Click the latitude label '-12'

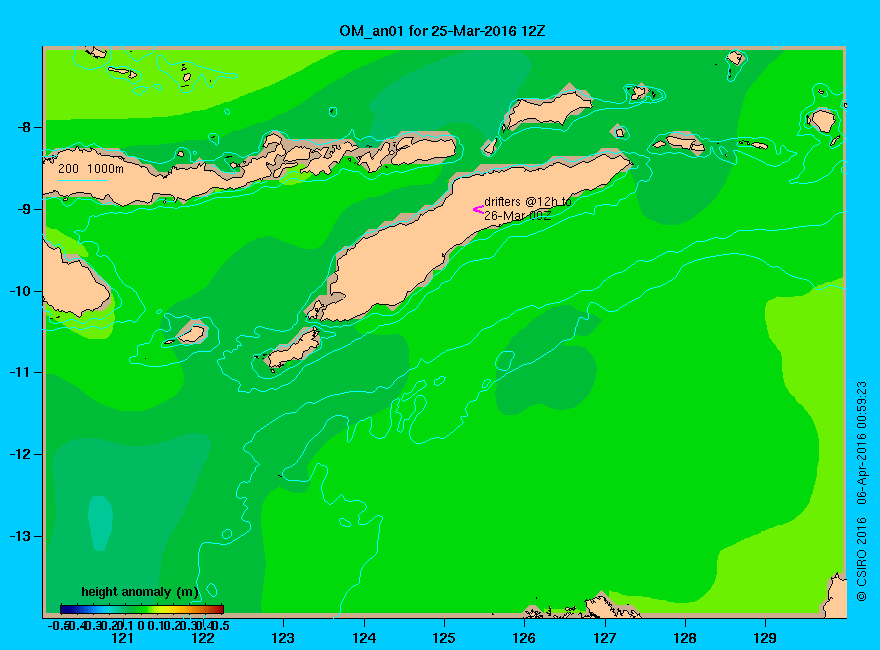coord(21,454)
